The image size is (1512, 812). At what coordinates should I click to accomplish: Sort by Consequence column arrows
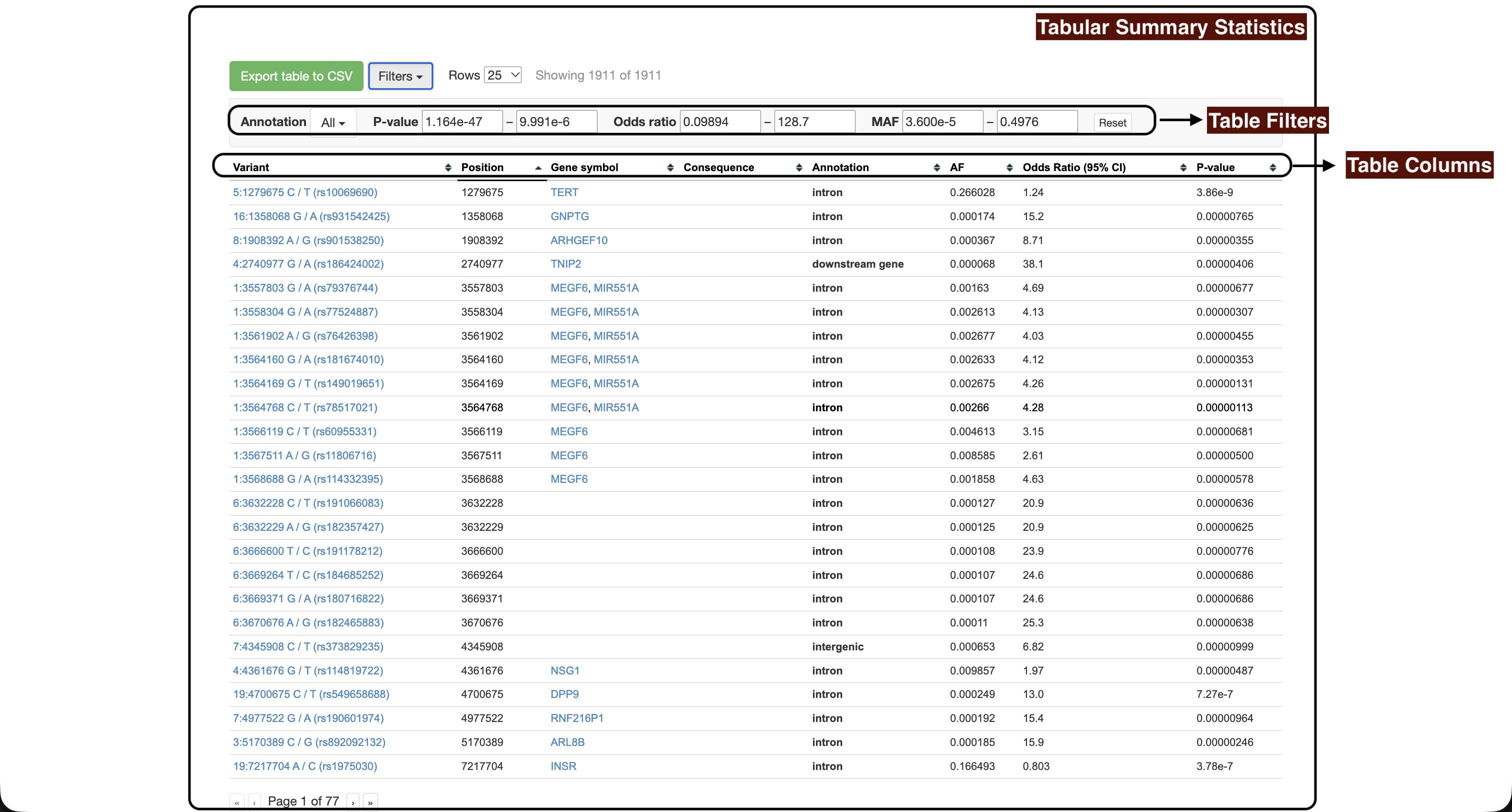[799, 167]
